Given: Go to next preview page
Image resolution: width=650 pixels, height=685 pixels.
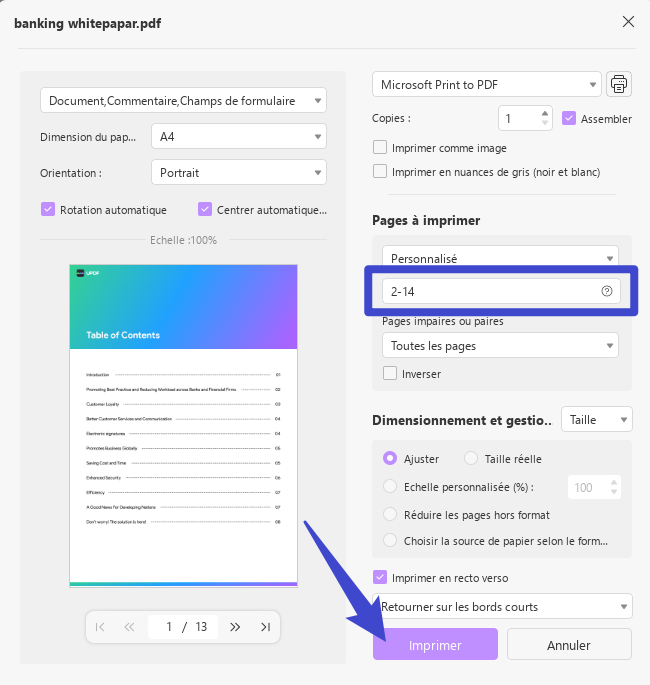Looking at the screenshot, I should 235,627.
